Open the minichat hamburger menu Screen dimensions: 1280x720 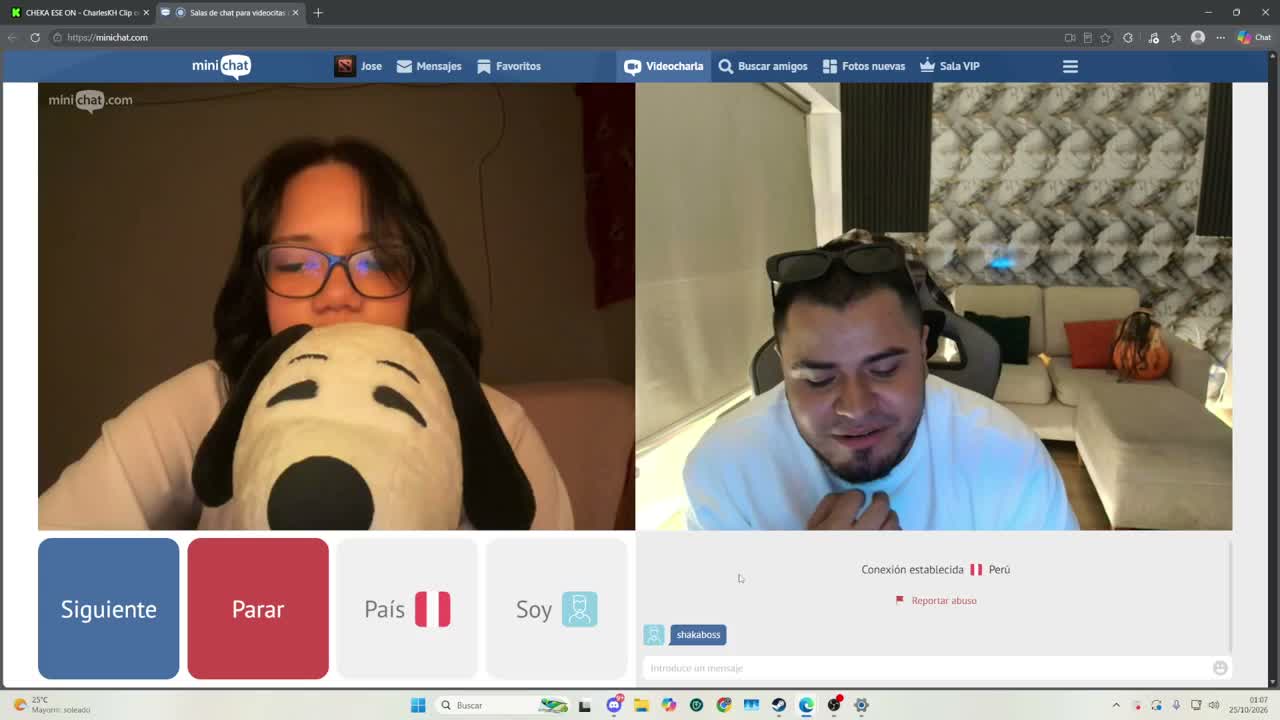[x=1070, y=66]
